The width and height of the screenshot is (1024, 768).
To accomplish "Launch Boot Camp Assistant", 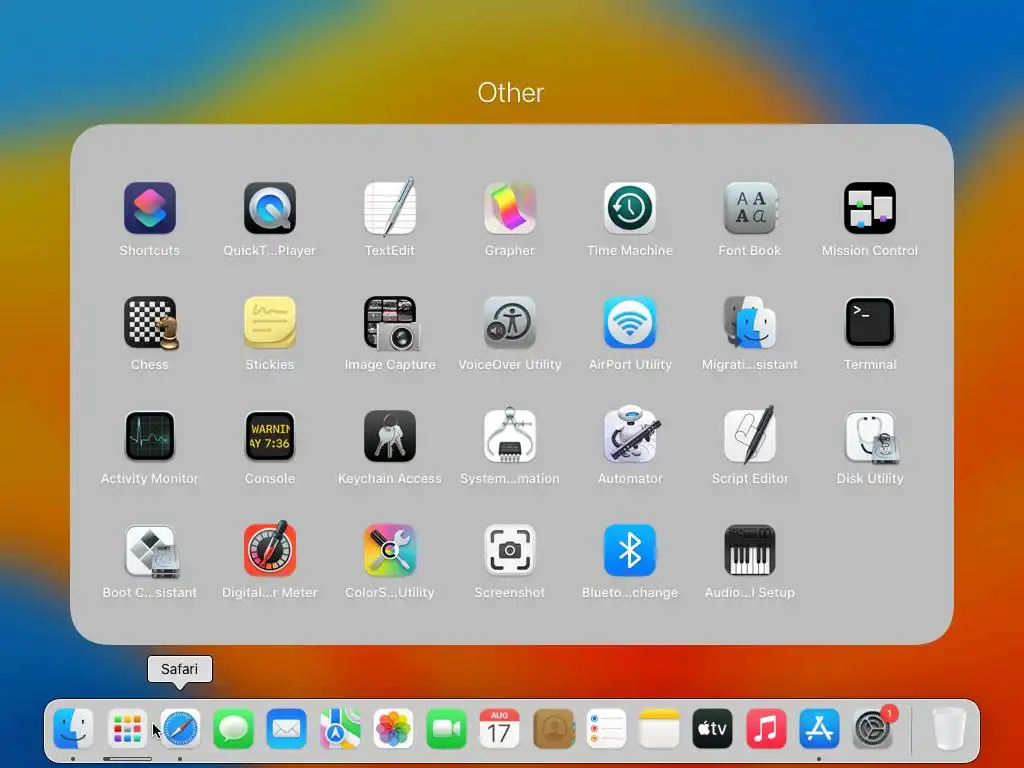I will coord(152,551).
